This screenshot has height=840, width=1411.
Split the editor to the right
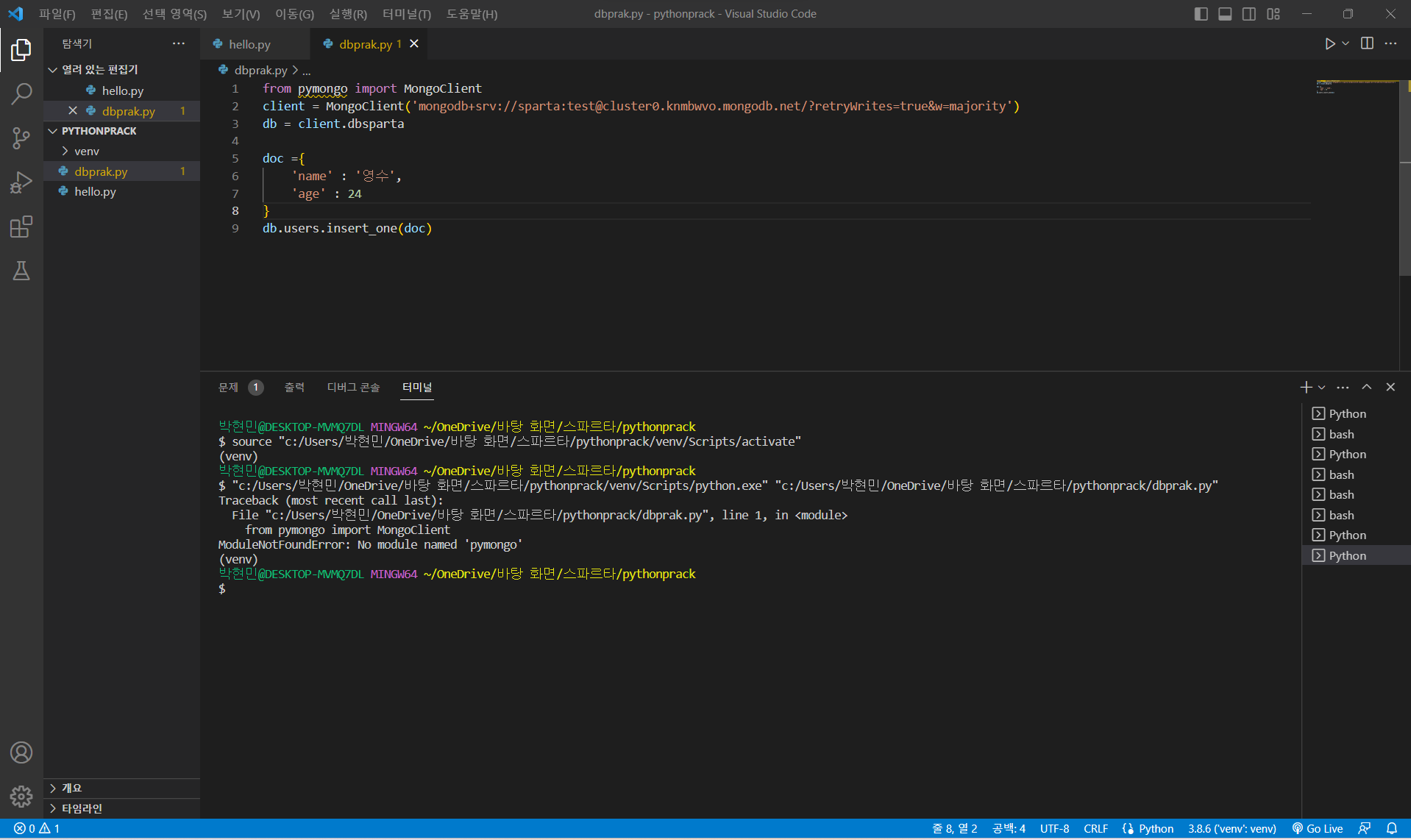1367,43
